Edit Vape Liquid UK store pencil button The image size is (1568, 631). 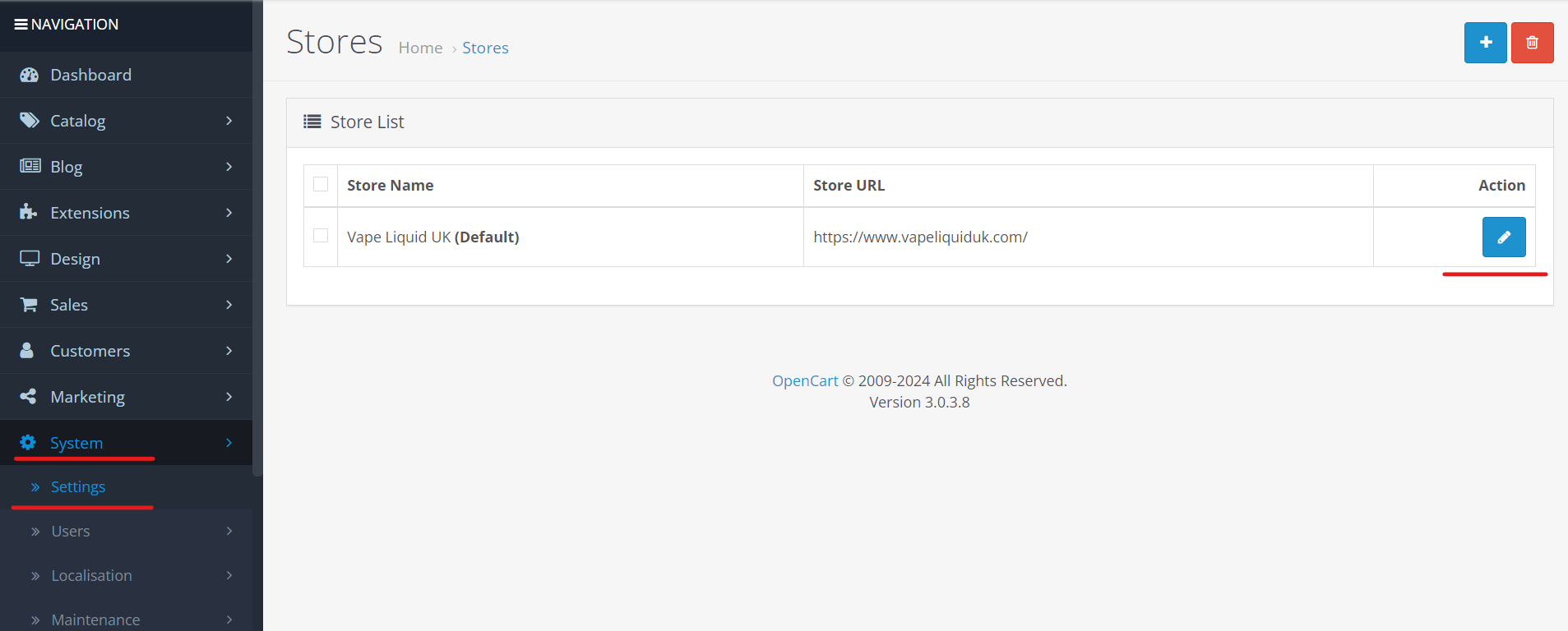click(x=1504, y=237)
